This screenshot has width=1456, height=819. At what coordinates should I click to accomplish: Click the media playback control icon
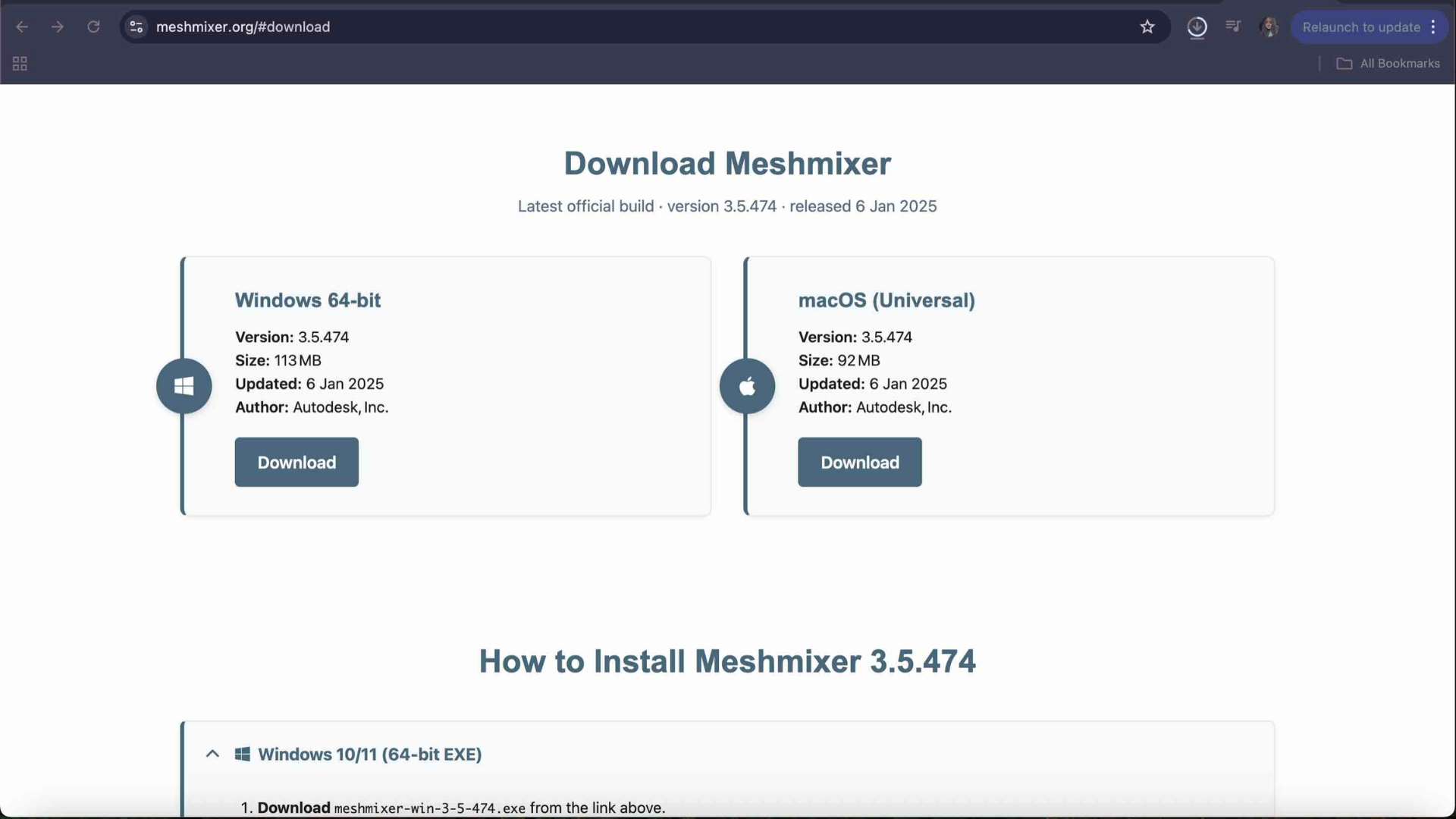pos(1233,27)
